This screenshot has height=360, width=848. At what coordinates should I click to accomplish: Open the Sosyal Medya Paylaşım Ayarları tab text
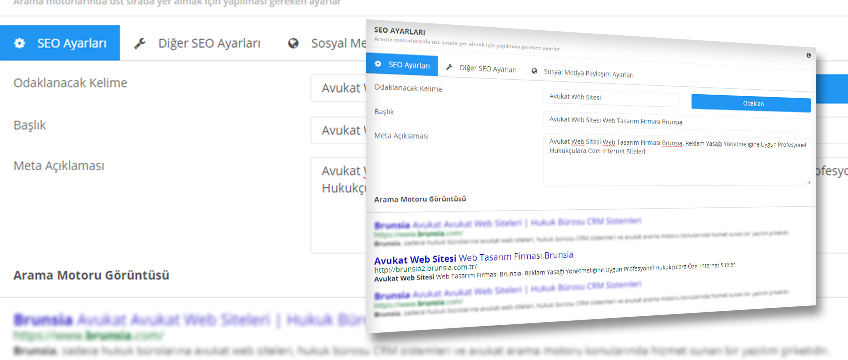click(x=588, y=74)
